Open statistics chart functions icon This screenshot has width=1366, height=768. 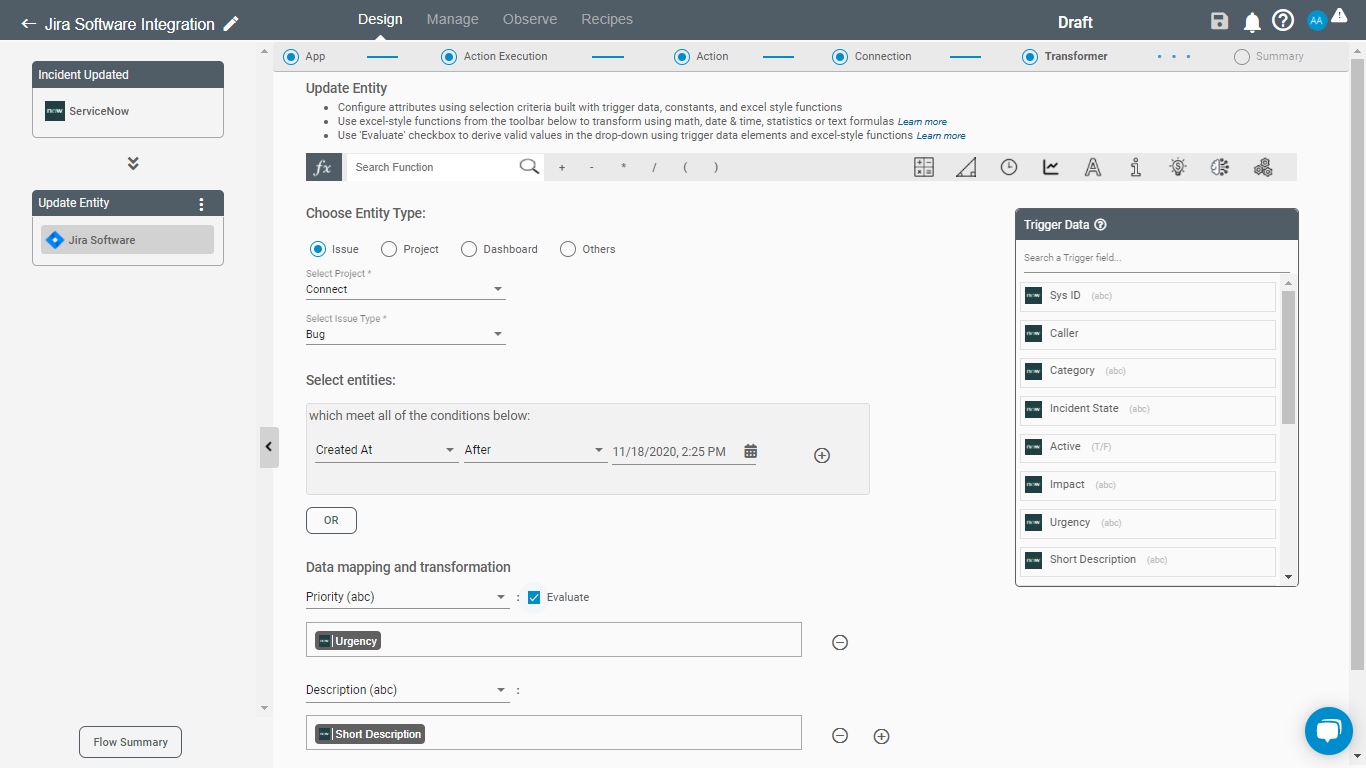(1051, 167)
